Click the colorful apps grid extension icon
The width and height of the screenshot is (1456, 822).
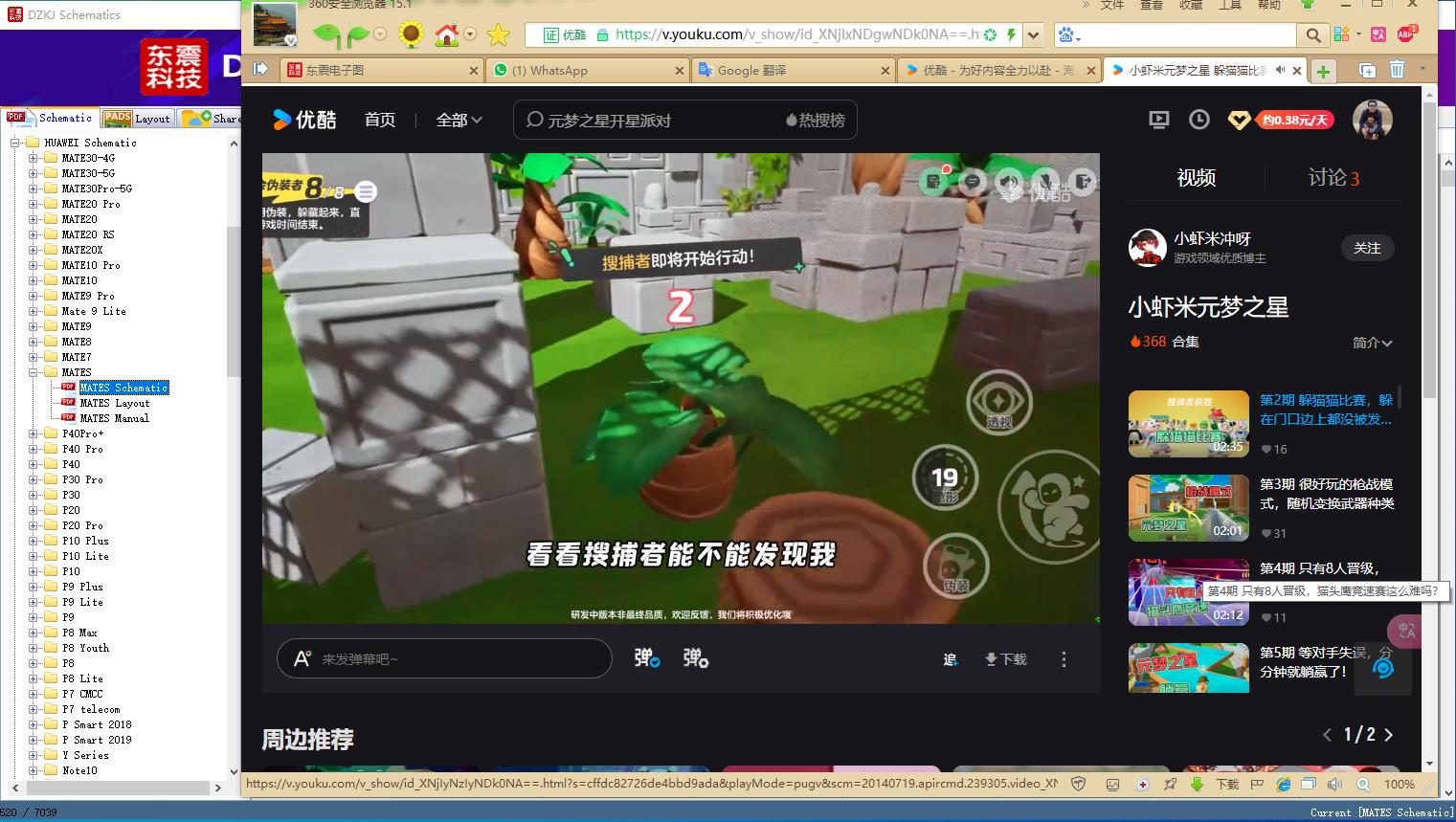1340,34
